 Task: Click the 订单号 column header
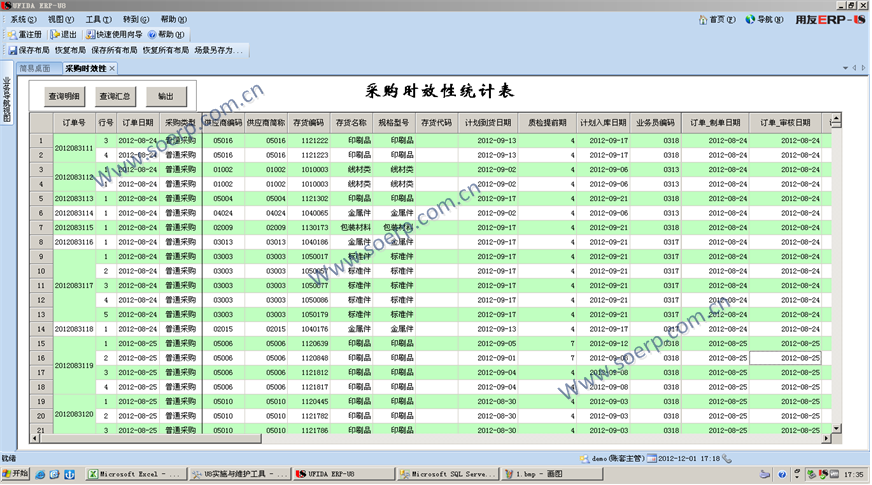pyautogui.click(x=74, y=122)
